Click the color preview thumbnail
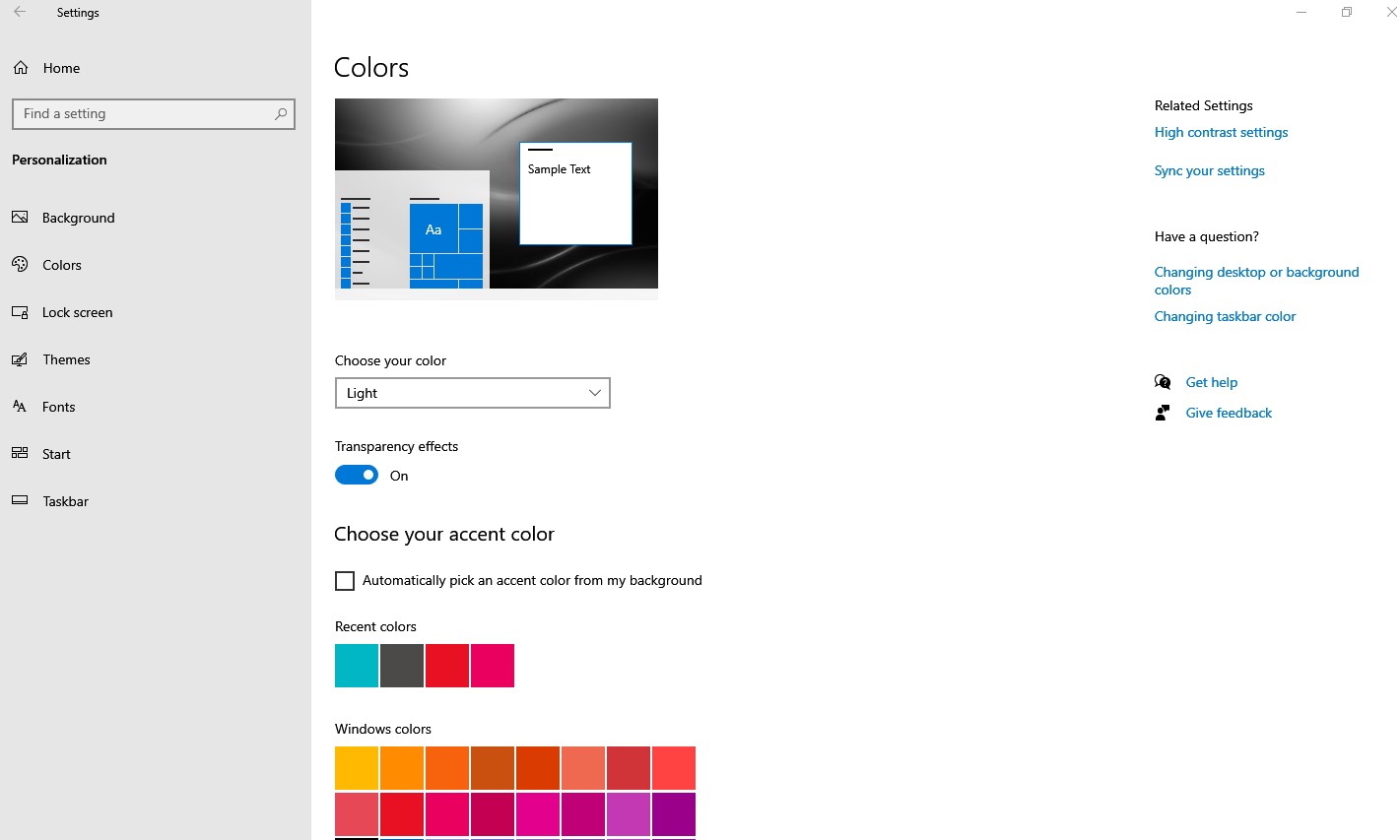Image resolution: width=1400 pixels, height=840 pixels. [497, 199]
